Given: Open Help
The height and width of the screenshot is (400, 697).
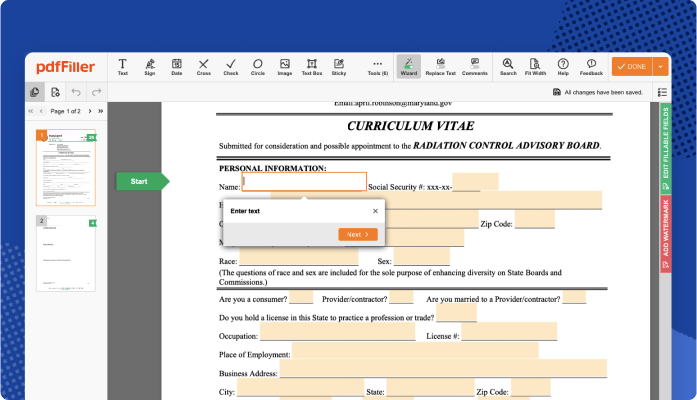Looking at the screenshot, I should (563, 67).
